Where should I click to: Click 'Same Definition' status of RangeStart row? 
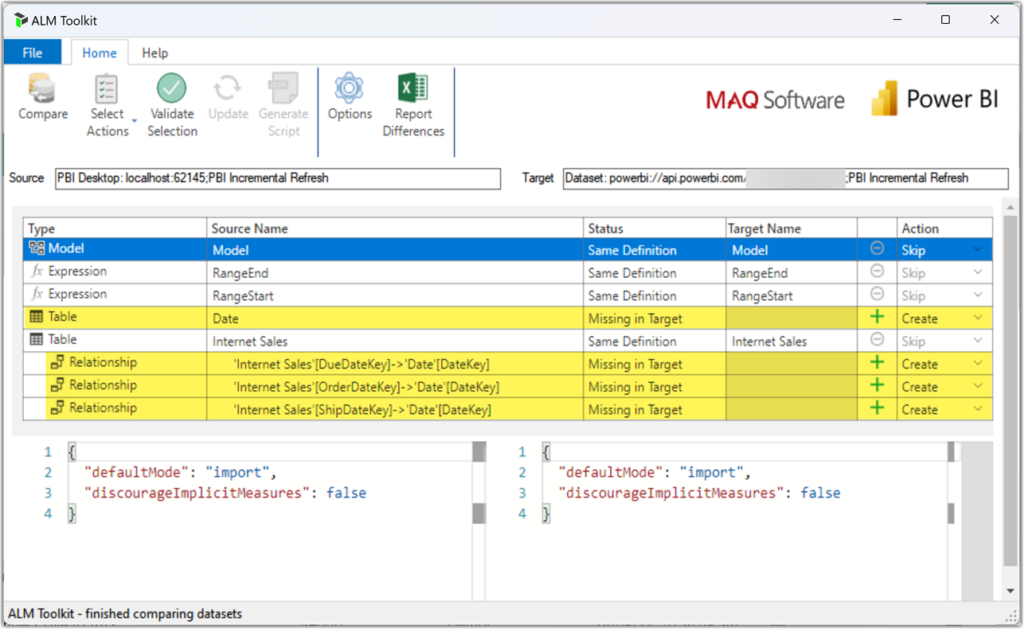pos(632,296)
